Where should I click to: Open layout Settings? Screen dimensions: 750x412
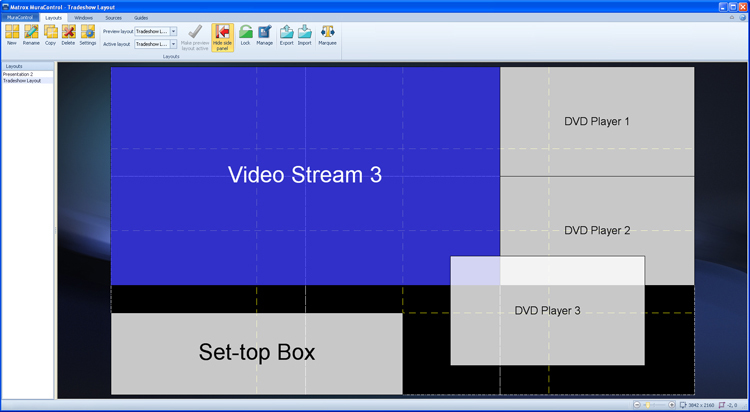[88, 36]
